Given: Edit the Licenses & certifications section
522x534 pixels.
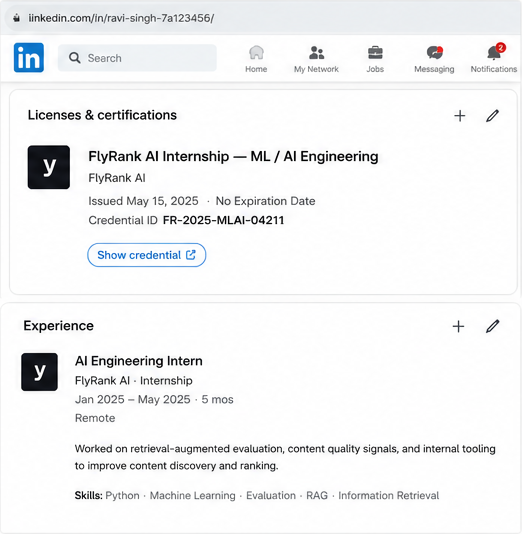Looking at the screenshot, I should [x=492, y=116].
